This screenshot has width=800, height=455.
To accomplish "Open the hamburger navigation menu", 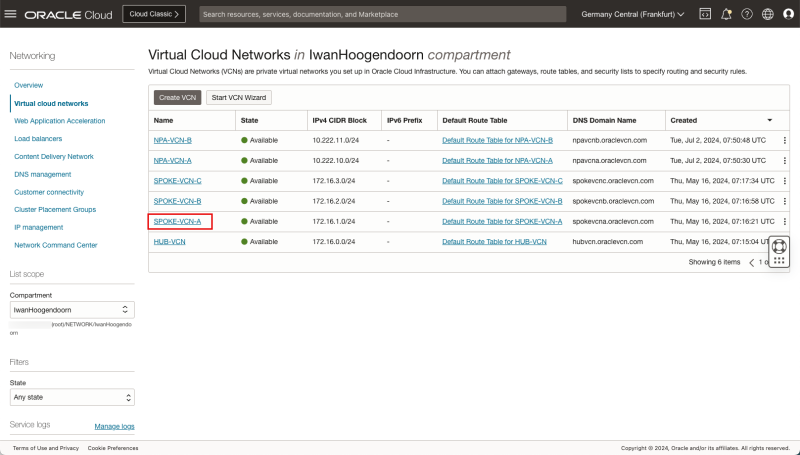I will pyautogui.click(x=11, y=14).
